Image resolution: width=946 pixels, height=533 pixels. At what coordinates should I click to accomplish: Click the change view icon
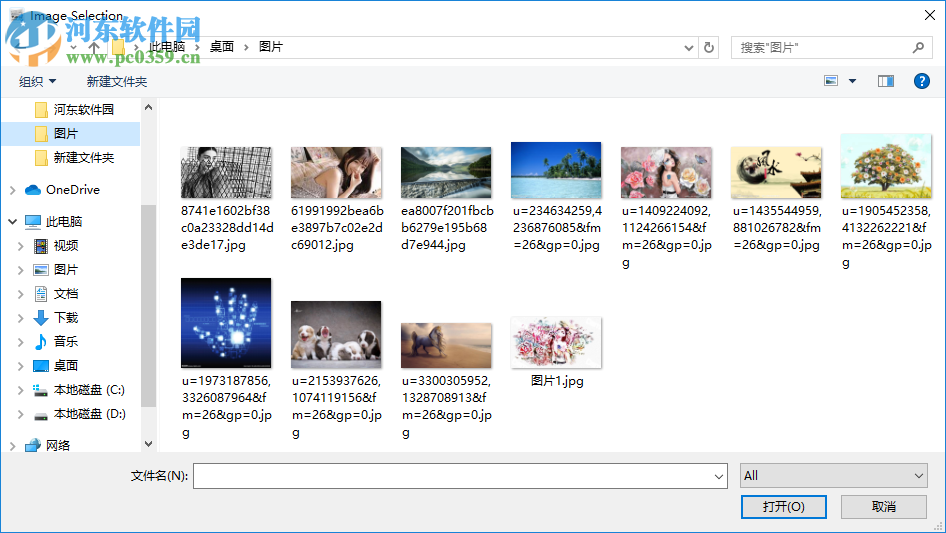tap(831, 81)
